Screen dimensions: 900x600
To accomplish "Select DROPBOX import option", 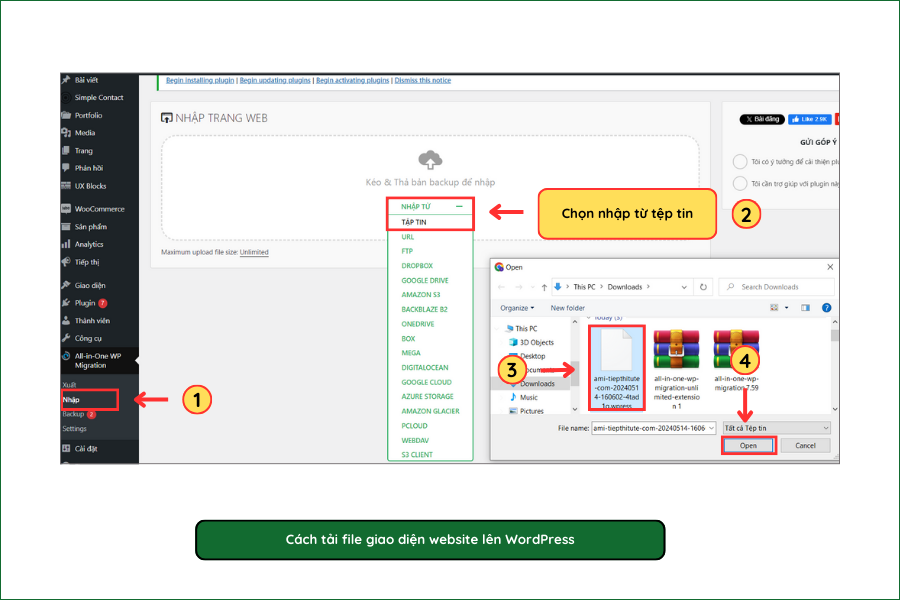I will click(x=417, y=266).
